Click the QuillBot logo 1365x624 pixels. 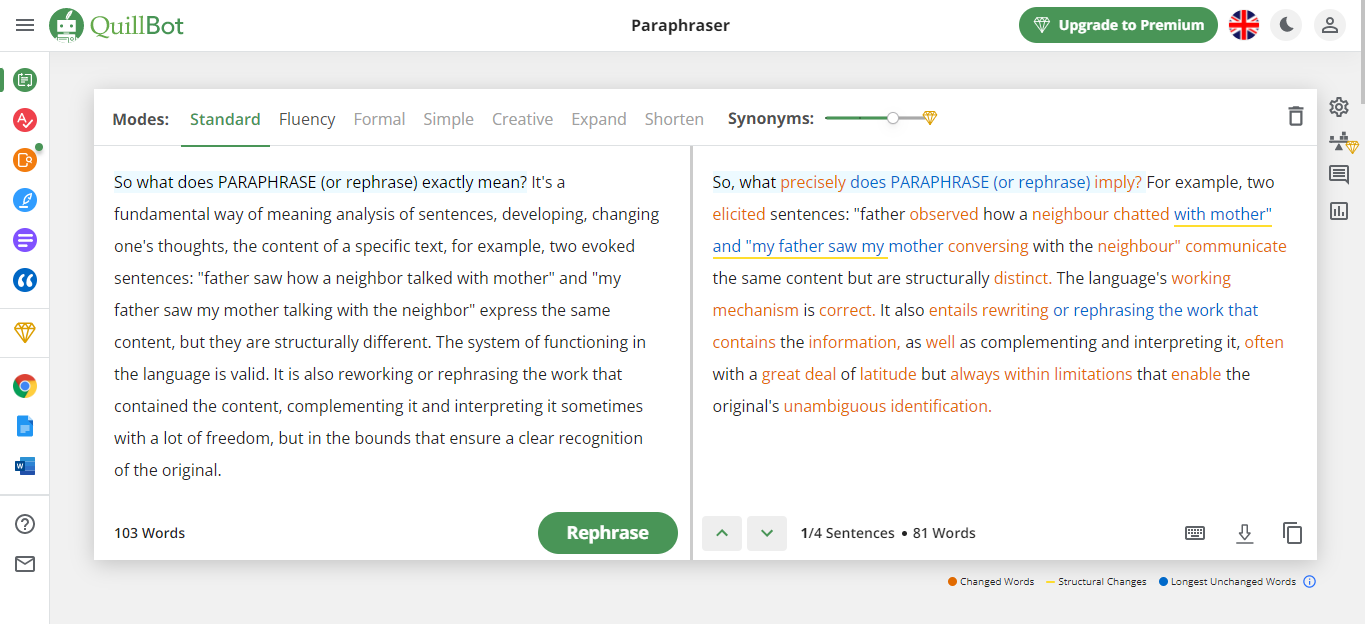[x=117, y=25]
